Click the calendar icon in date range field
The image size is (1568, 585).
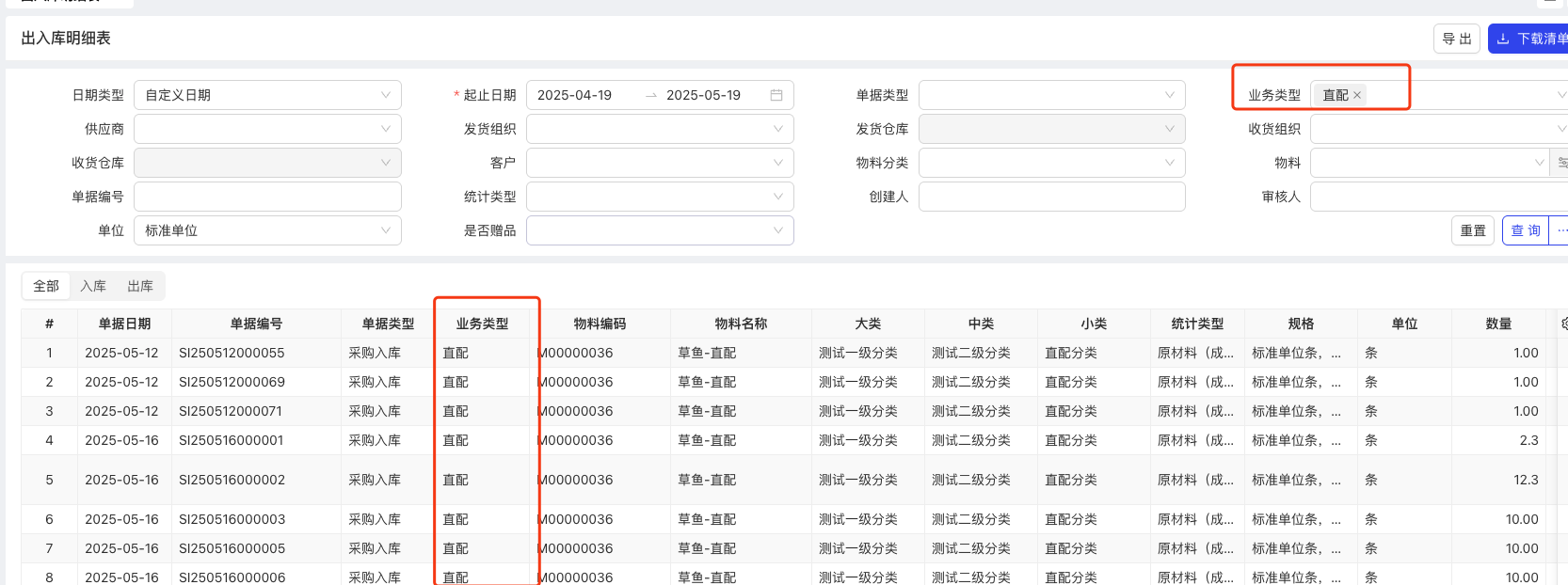[776, 95]
